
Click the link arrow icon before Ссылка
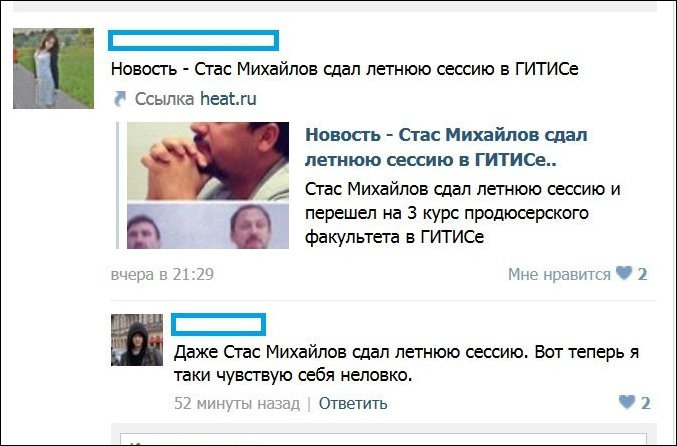(x=120, y=99)
